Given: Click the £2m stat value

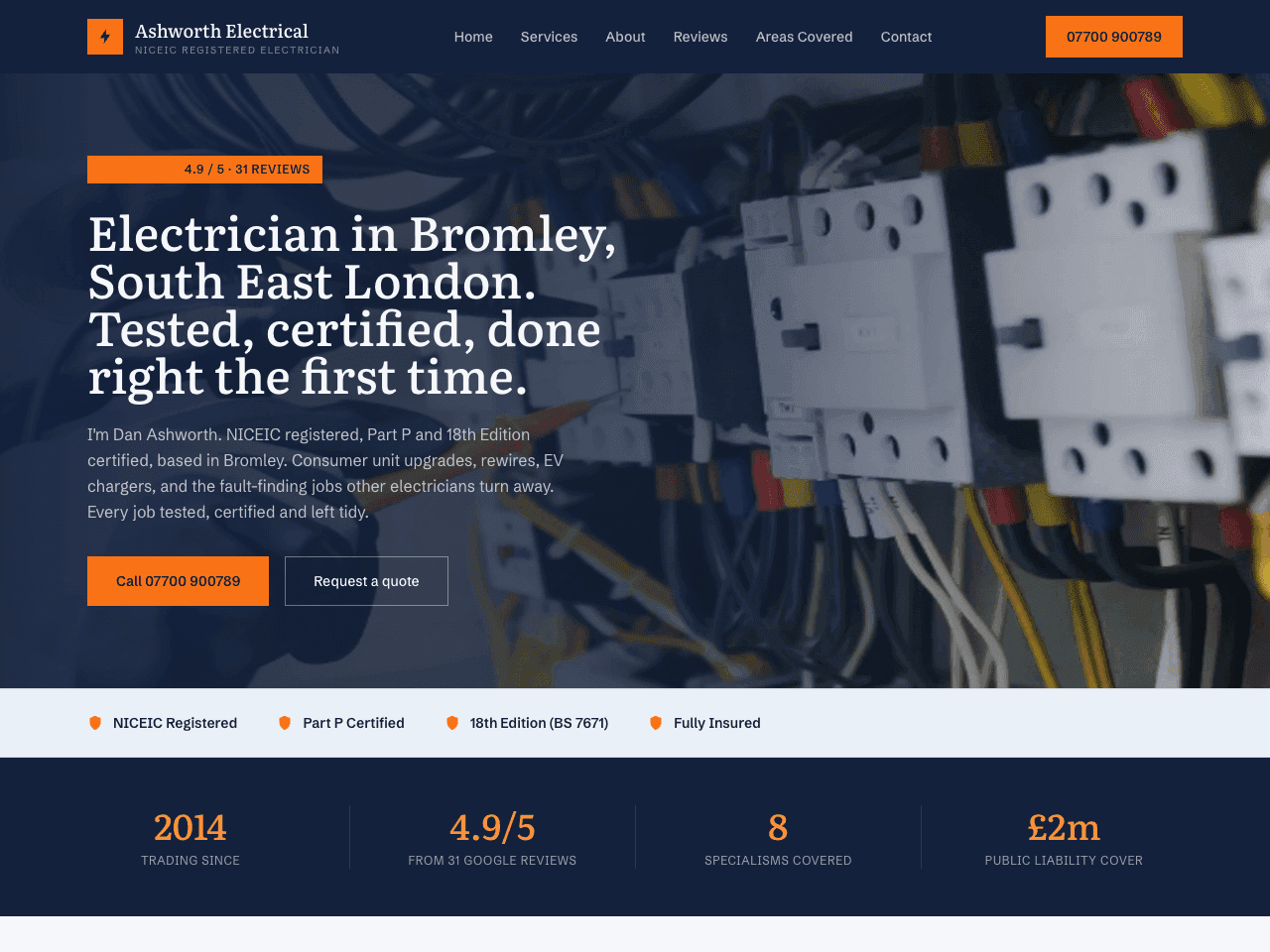Looking at the screenshot, I should 1064,827.
